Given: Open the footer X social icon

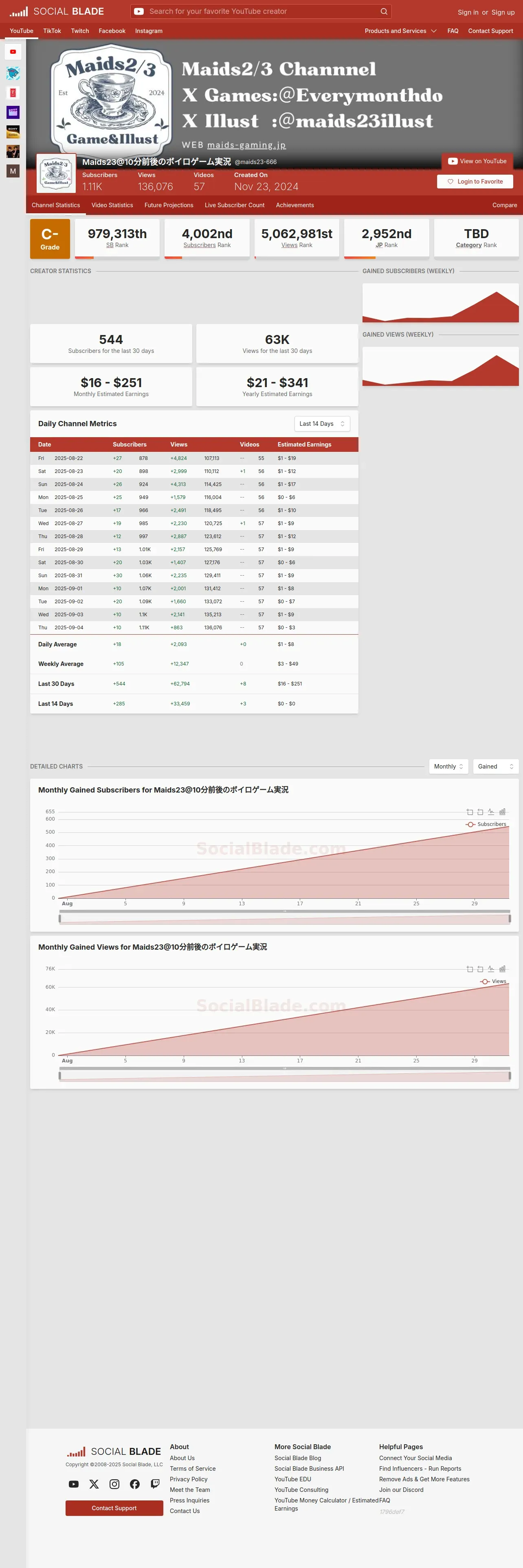Looking at the screenshot, I should 94,1484.
